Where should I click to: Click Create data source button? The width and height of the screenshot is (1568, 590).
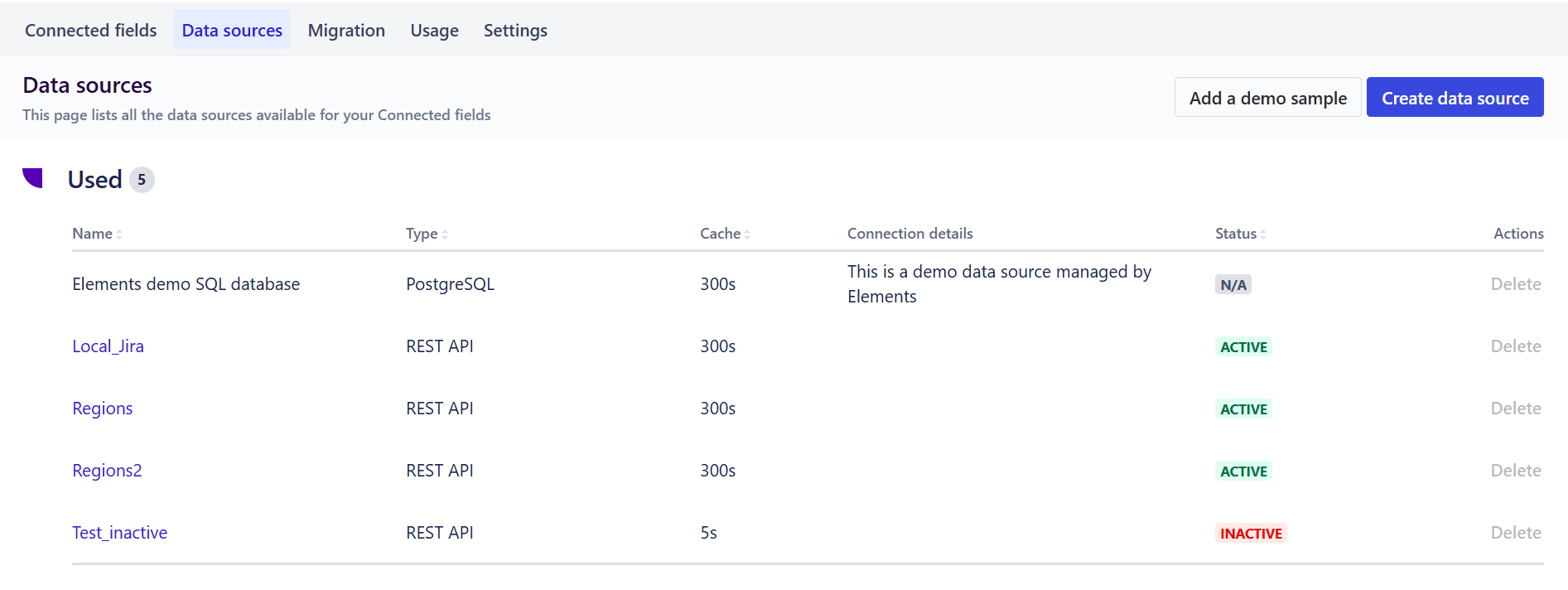click(x=1455, y=98)
